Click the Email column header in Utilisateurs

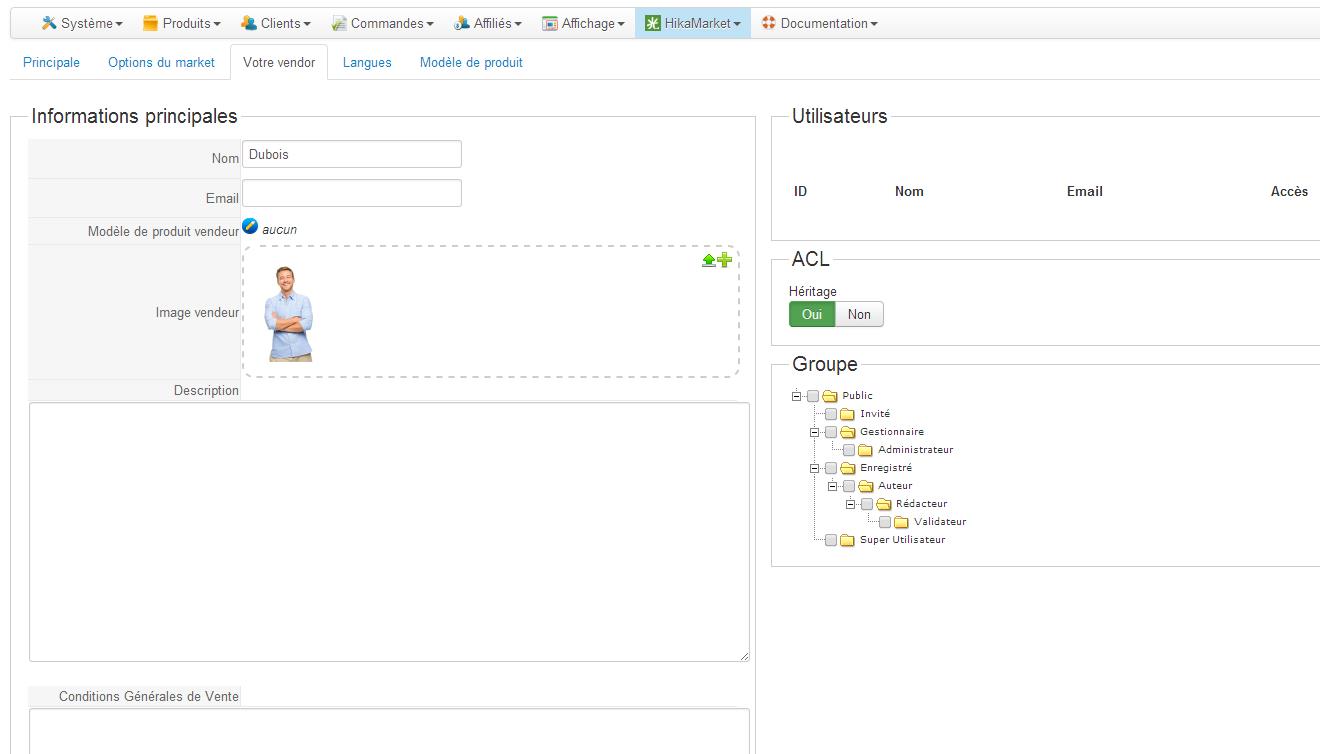1084,191
